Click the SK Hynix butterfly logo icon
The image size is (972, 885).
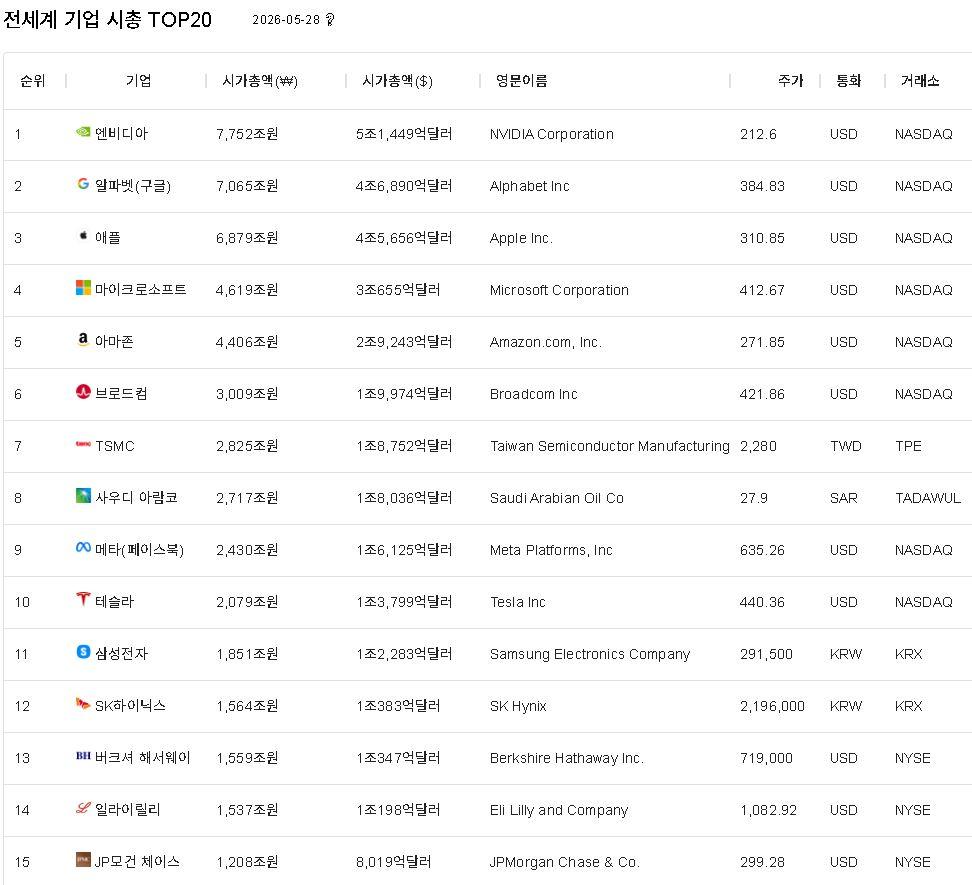point(83,703)
